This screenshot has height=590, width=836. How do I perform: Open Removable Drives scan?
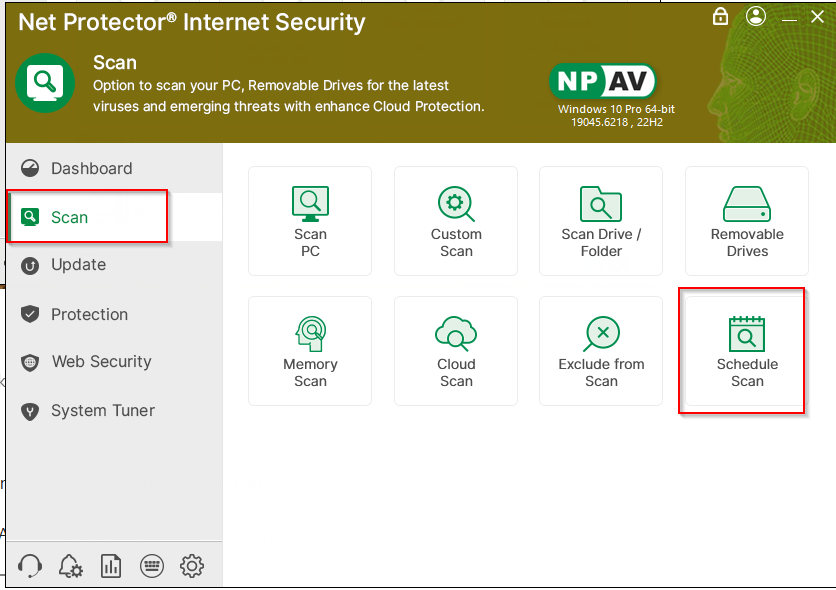[747, 221]
